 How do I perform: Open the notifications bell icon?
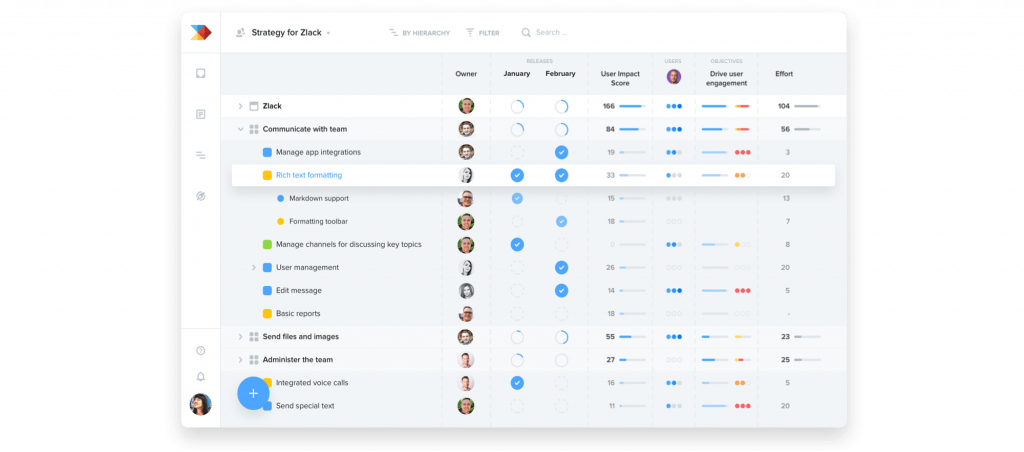[200, 377]
